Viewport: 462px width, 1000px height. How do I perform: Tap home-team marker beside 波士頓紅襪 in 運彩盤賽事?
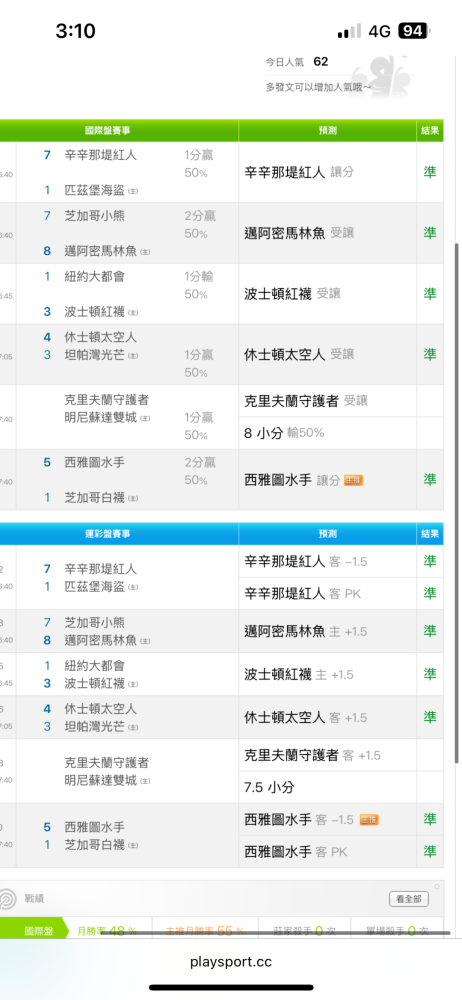coord(133,684)
